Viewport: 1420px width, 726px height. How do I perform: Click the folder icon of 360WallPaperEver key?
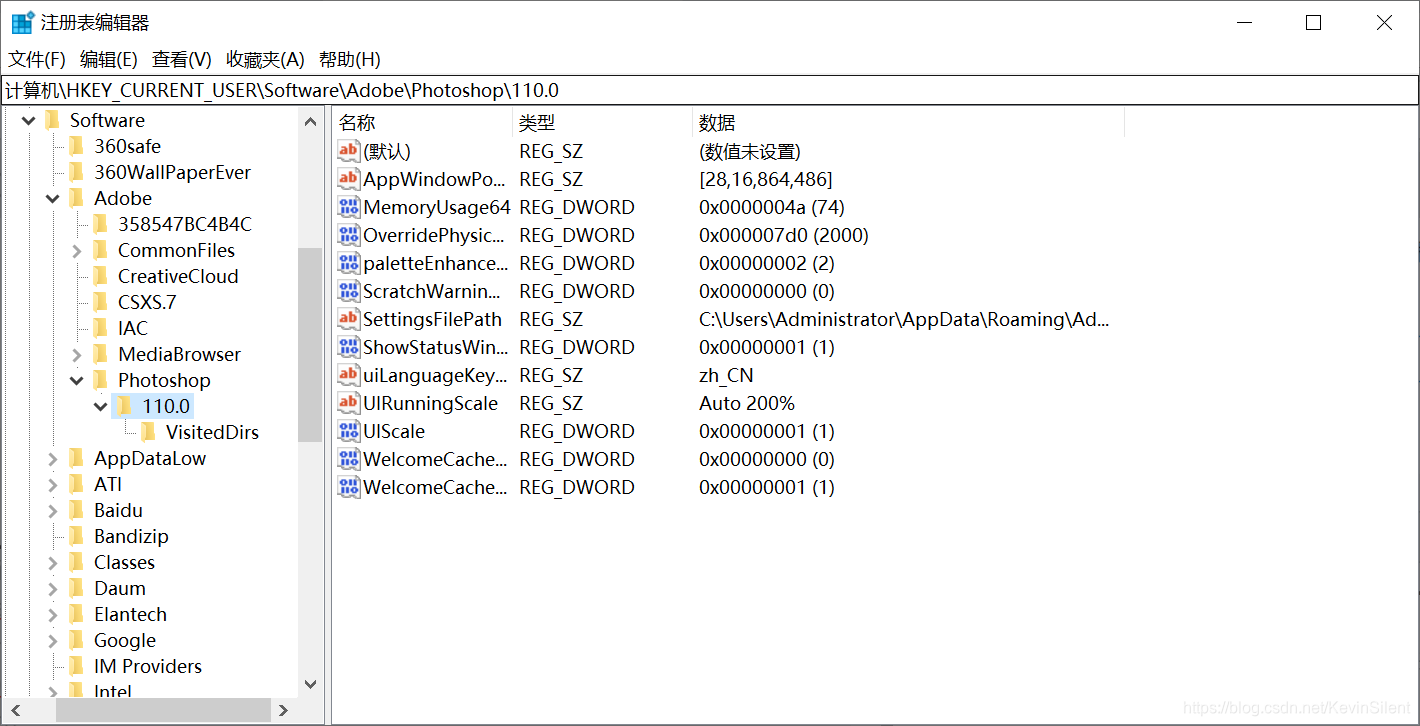point(76,172)
